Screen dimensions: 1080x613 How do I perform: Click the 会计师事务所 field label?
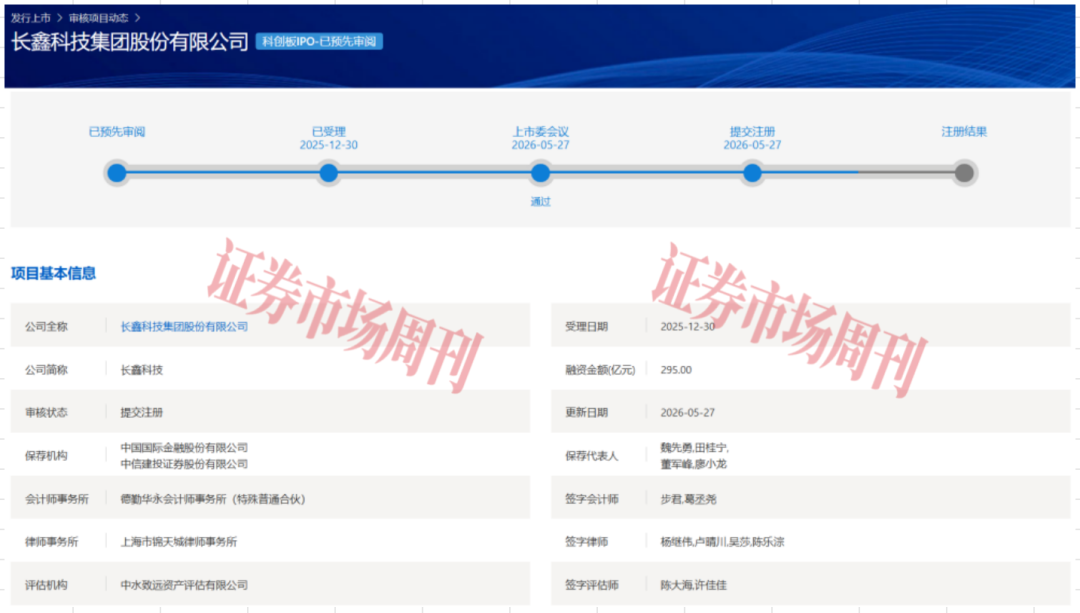coord(57,499)
